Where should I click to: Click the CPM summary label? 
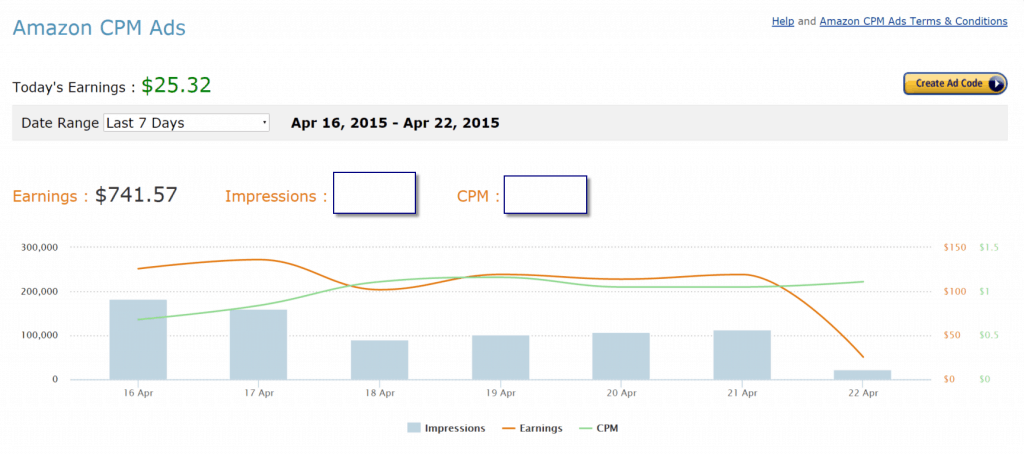[x=479, y=196]
